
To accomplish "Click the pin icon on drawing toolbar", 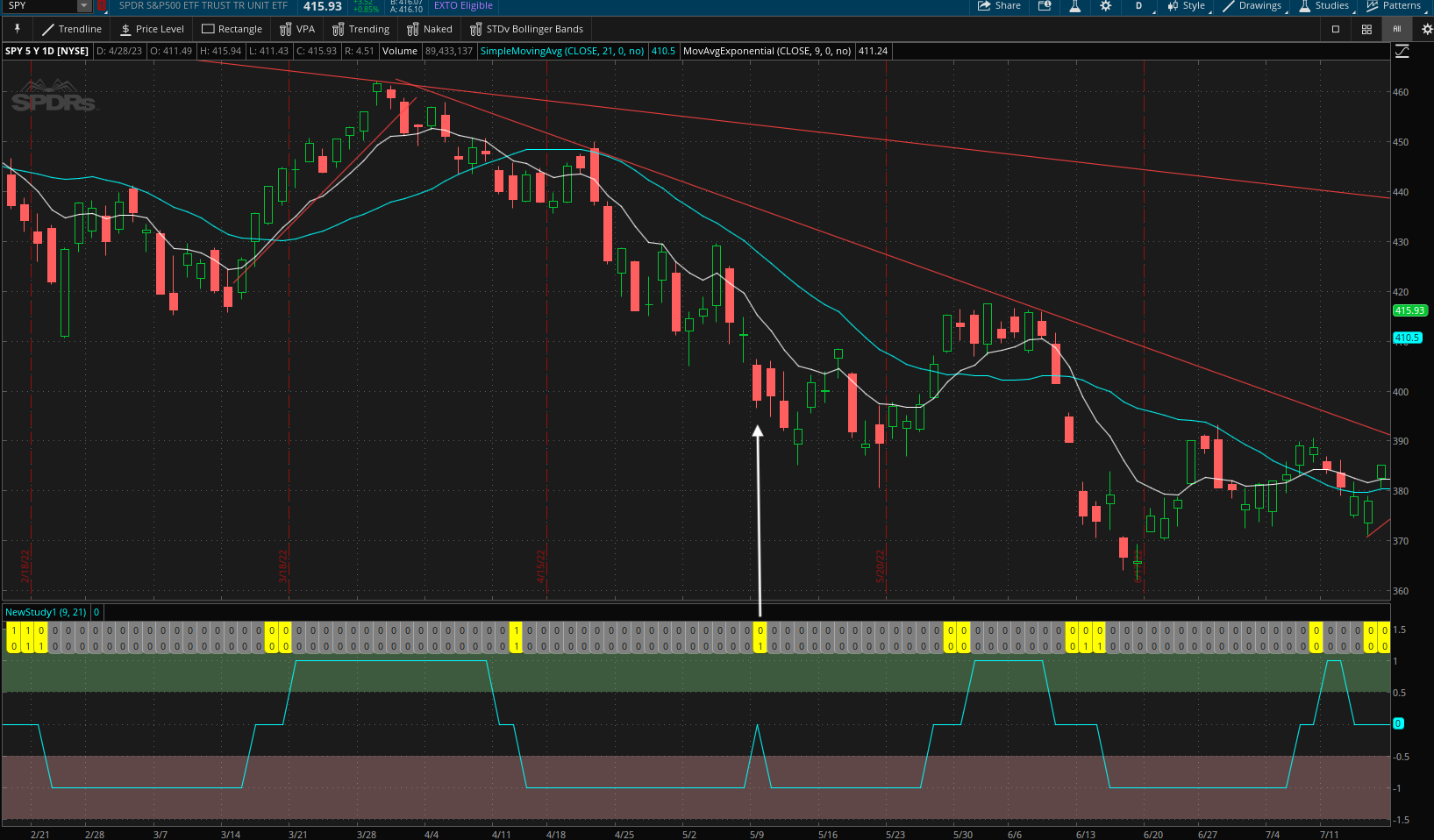I will click(x=17, y=29).
